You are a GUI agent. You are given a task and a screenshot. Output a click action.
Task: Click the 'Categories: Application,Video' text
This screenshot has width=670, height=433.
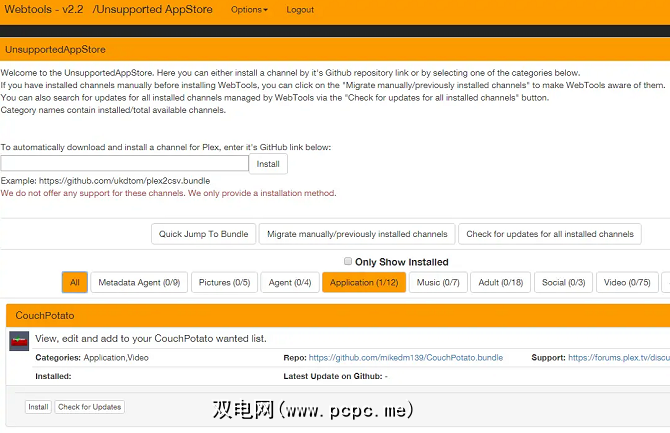point(92,358)
